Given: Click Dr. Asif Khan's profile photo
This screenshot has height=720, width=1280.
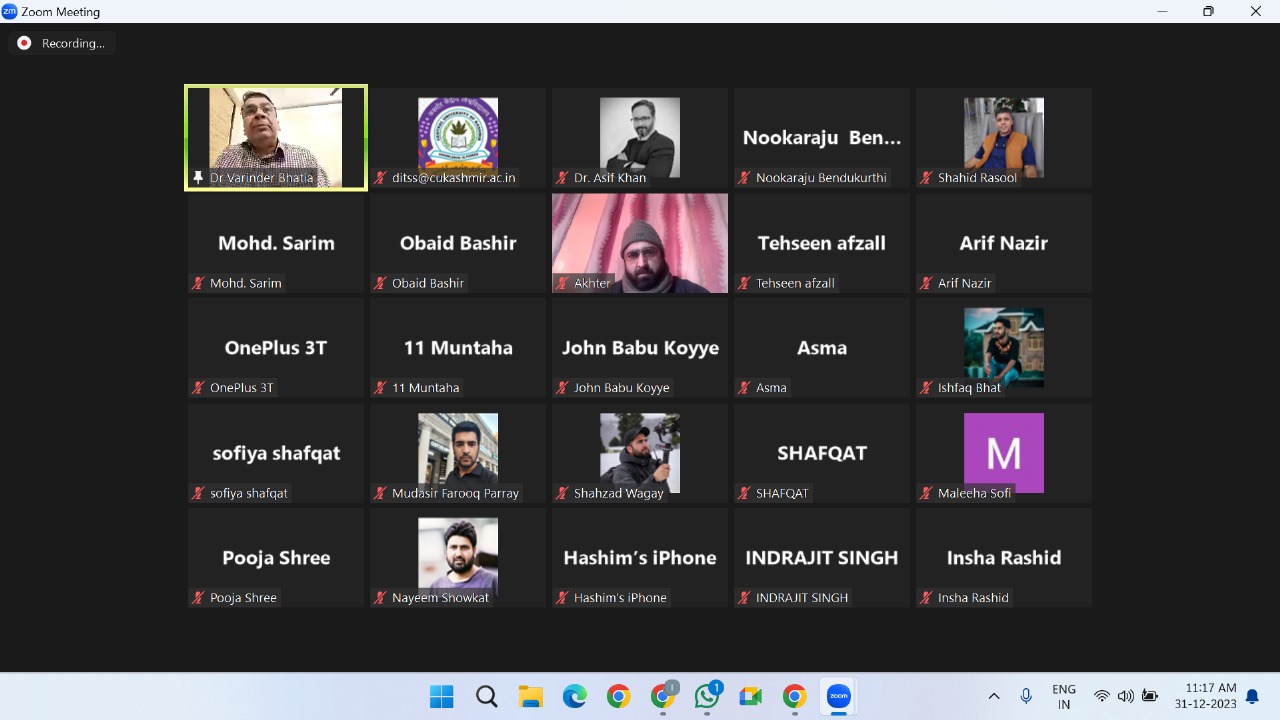Looking at the screenshot, I should 640,135.
